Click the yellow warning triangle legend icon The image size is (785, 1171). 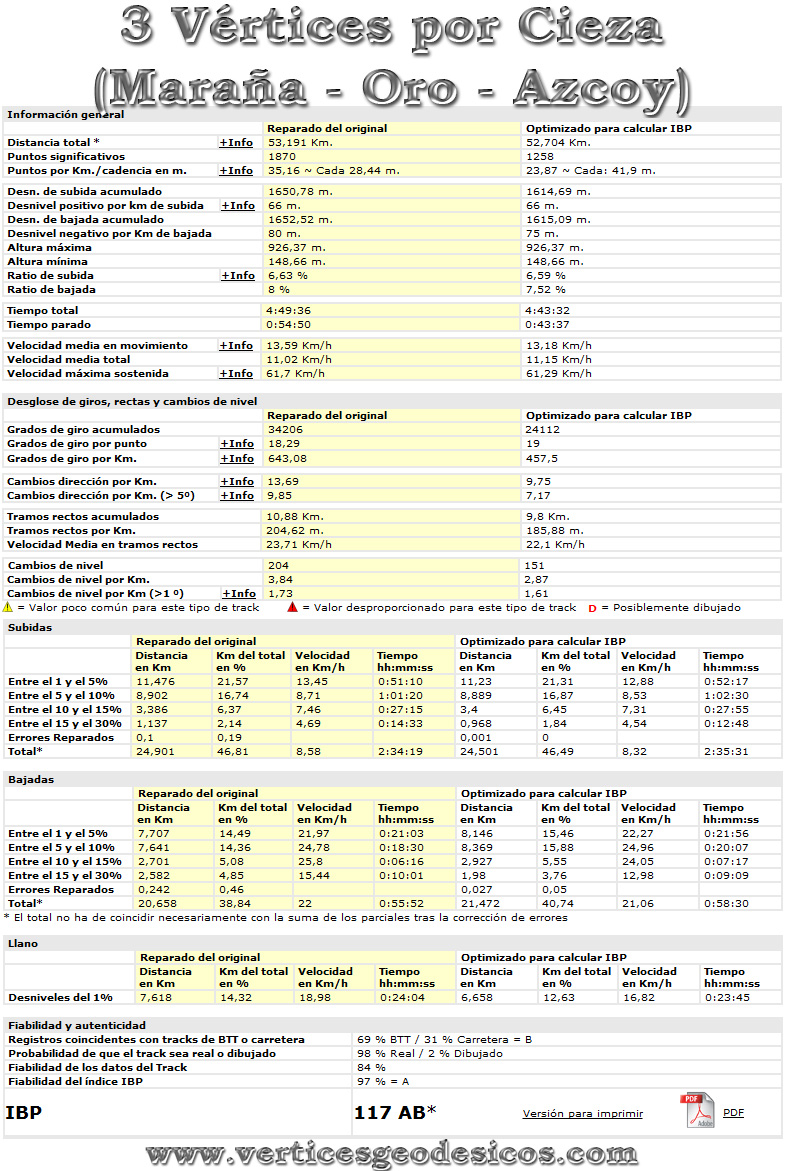[8, 607]
